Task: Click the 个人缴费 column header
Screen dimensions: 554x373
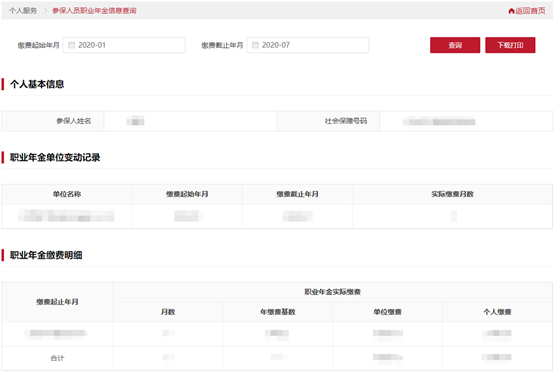Action: pos(497,312)
